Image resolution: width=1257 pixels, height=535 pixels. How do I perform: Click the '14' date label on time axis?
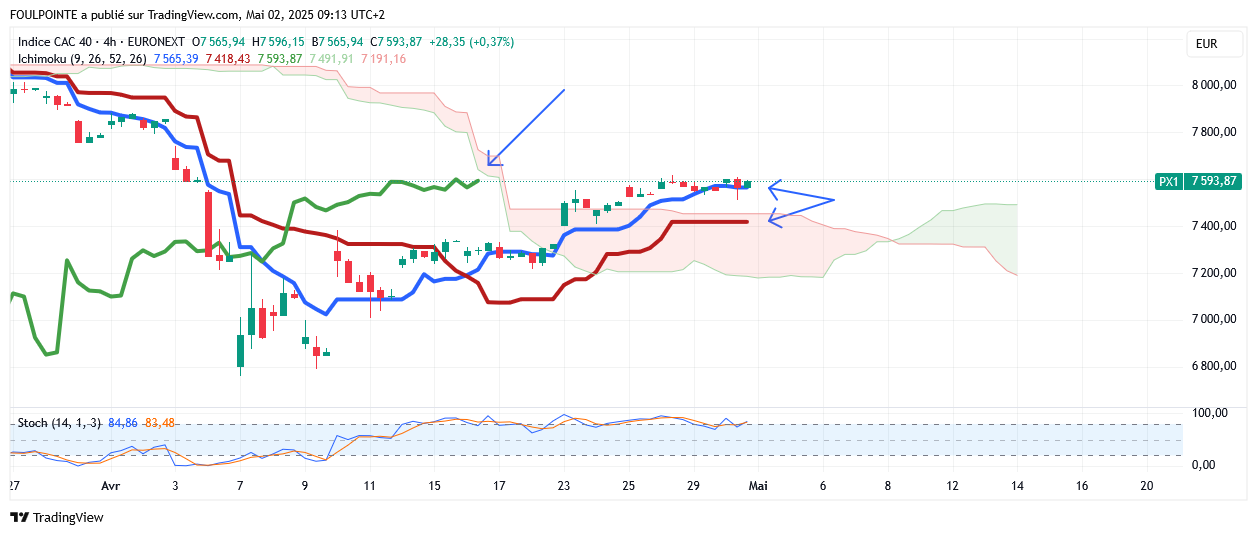tap(1017, 485)
